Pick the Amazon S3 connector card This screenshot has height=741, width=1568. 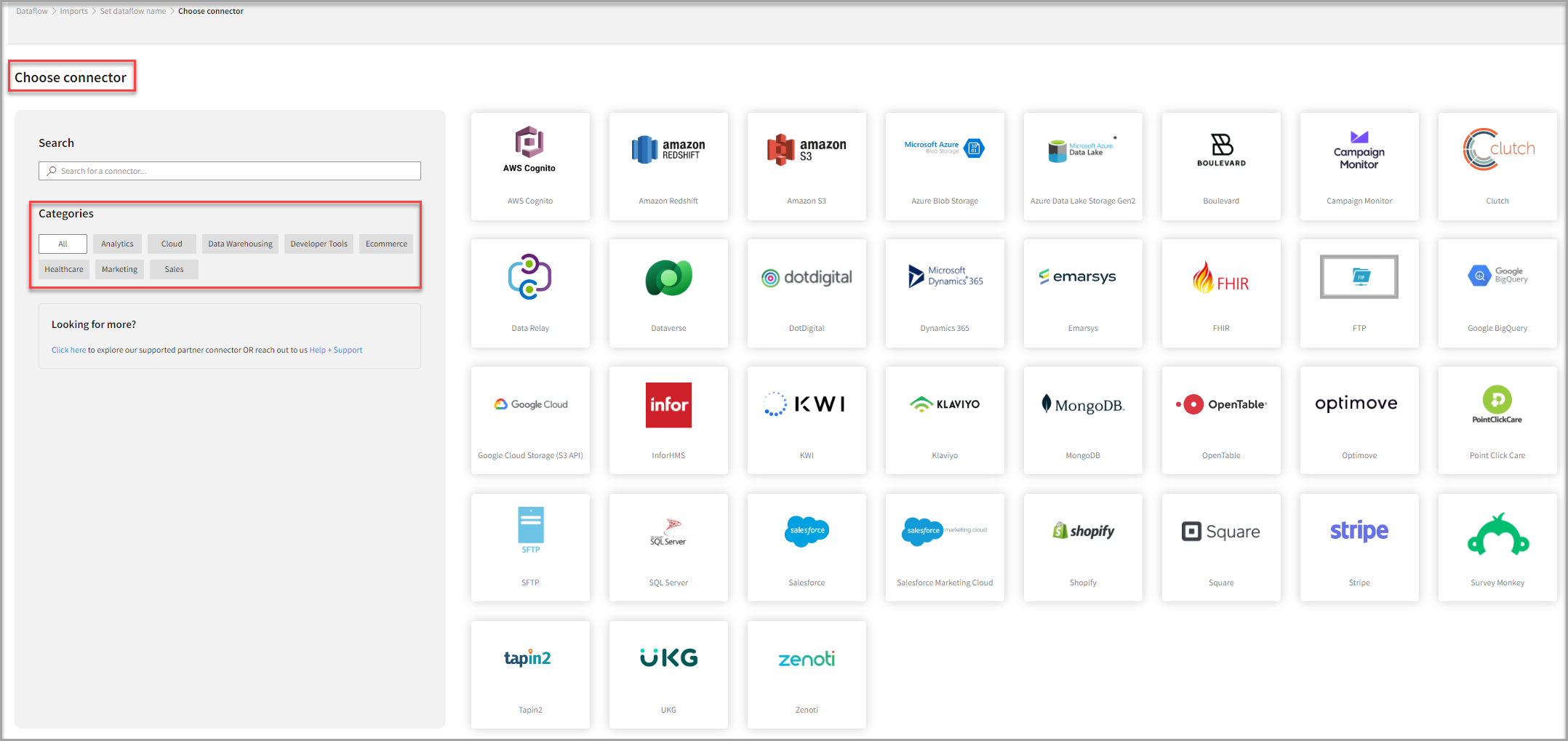point(807,167)
